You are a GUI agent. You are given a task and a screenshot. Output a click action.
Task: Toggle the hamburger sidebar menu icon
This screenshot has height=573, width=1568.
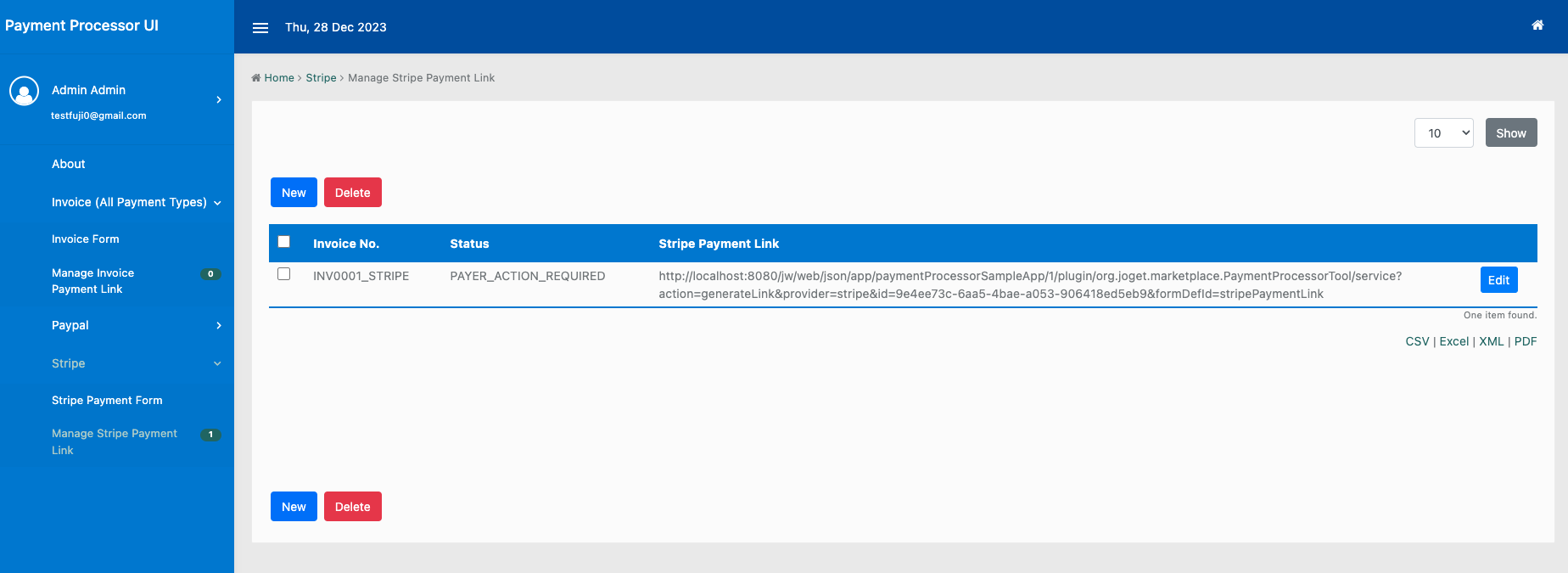point(260,28)
